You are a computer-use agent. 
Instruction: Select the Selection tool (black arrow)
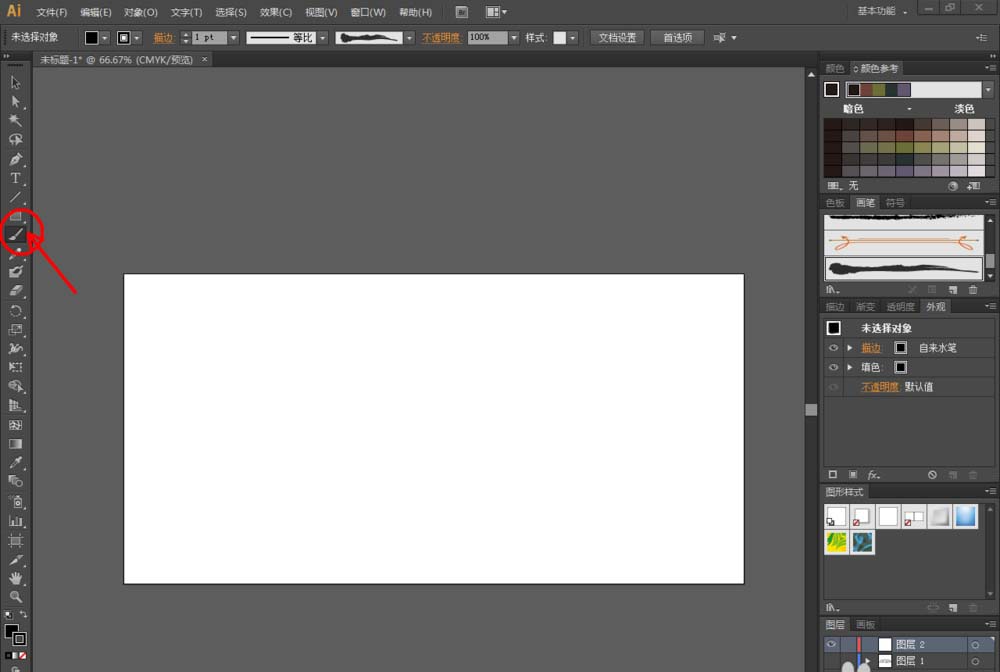click(x=15, y=82)
